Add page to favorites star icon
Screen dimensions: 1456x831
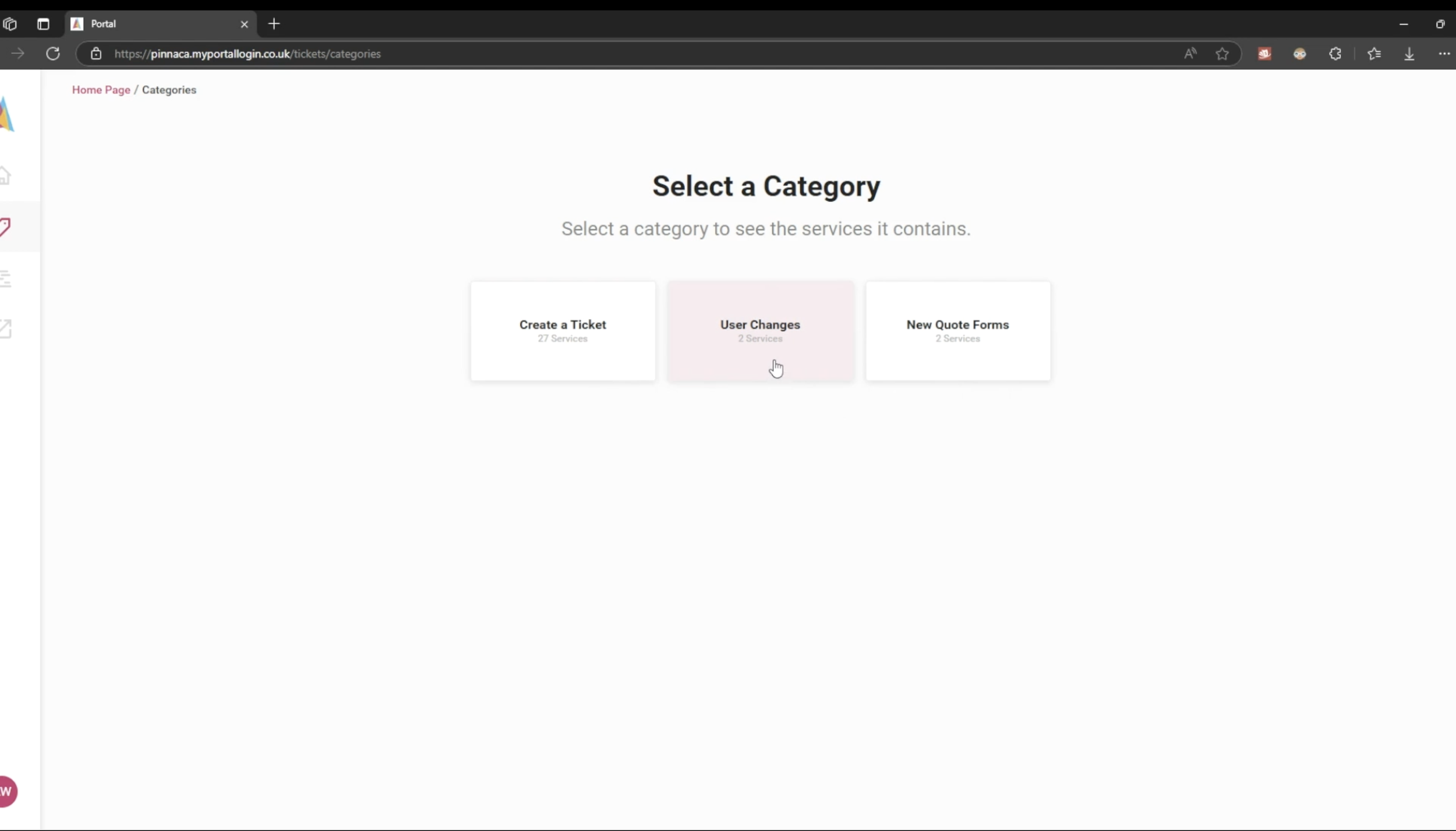(1222, 54)
